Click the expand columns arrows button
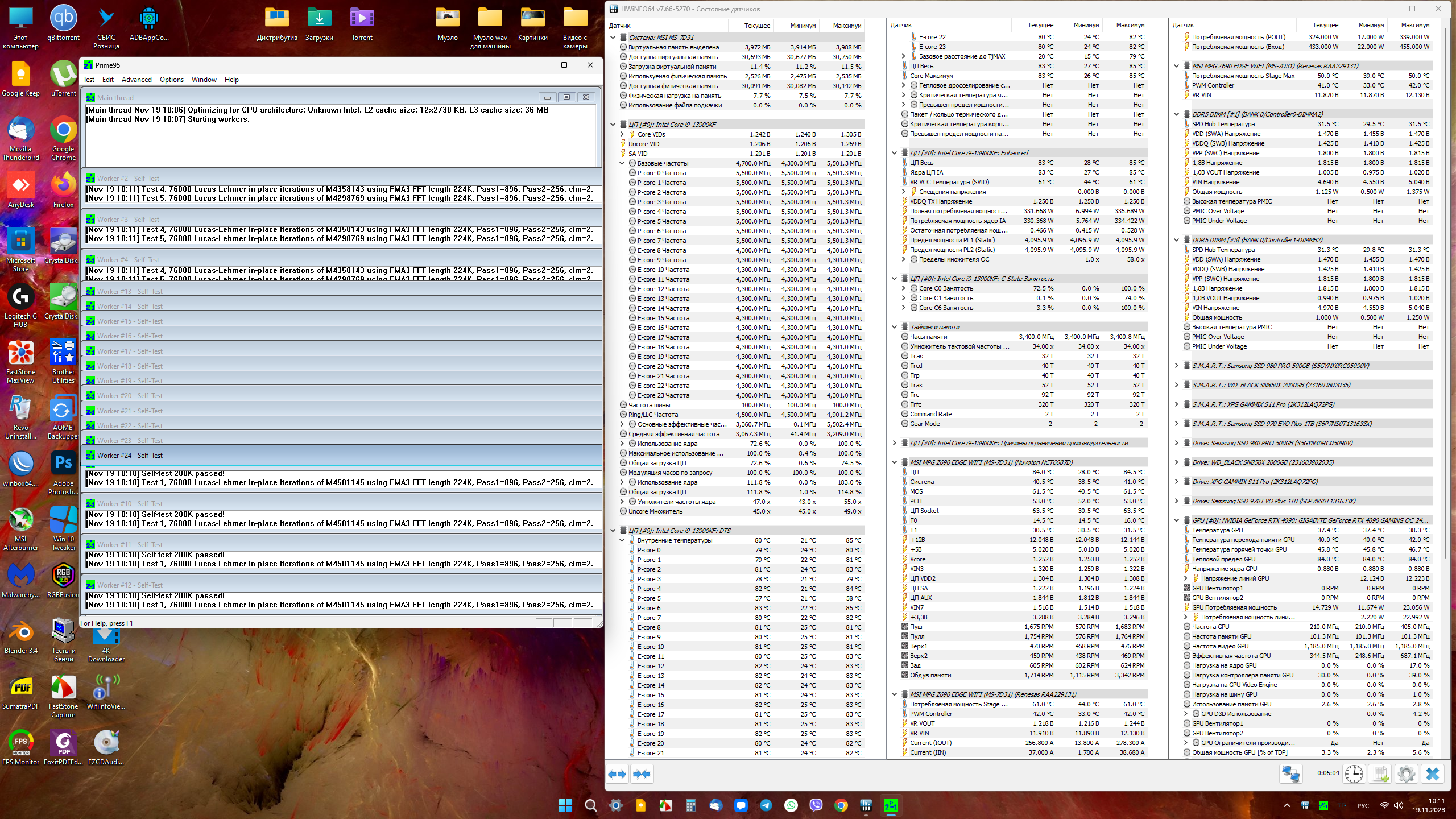 click(617, 774)
